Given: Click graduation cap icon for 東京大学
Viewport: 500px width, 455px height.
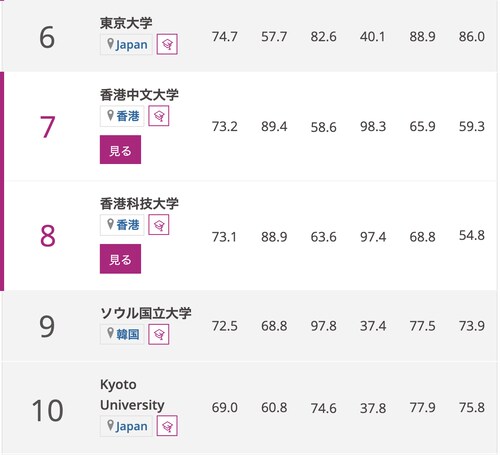Looking at the screenshot, I should tap(167, 44).
